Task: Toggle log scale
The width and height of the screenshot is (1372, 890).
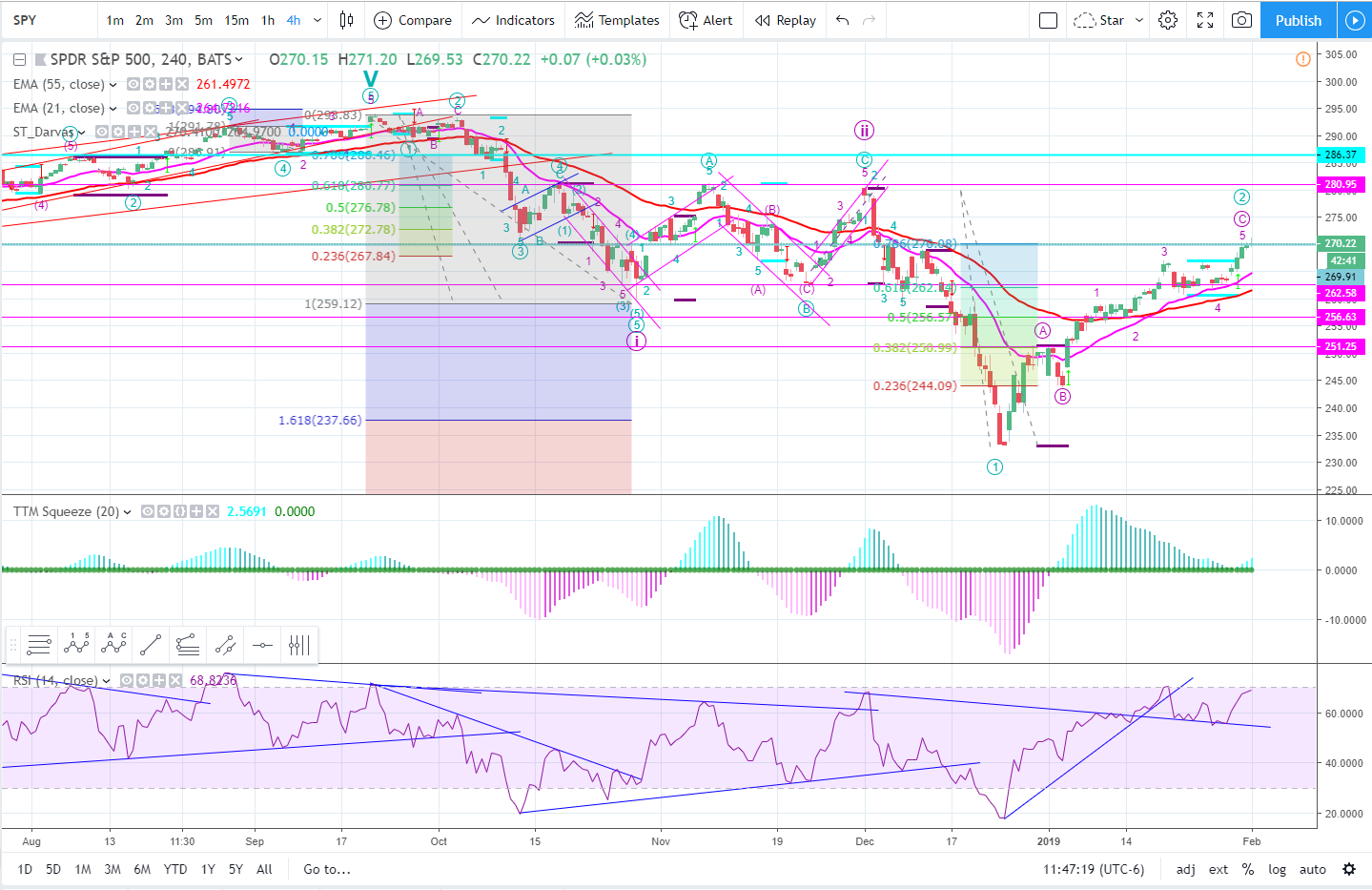Action: (1277, 869)
